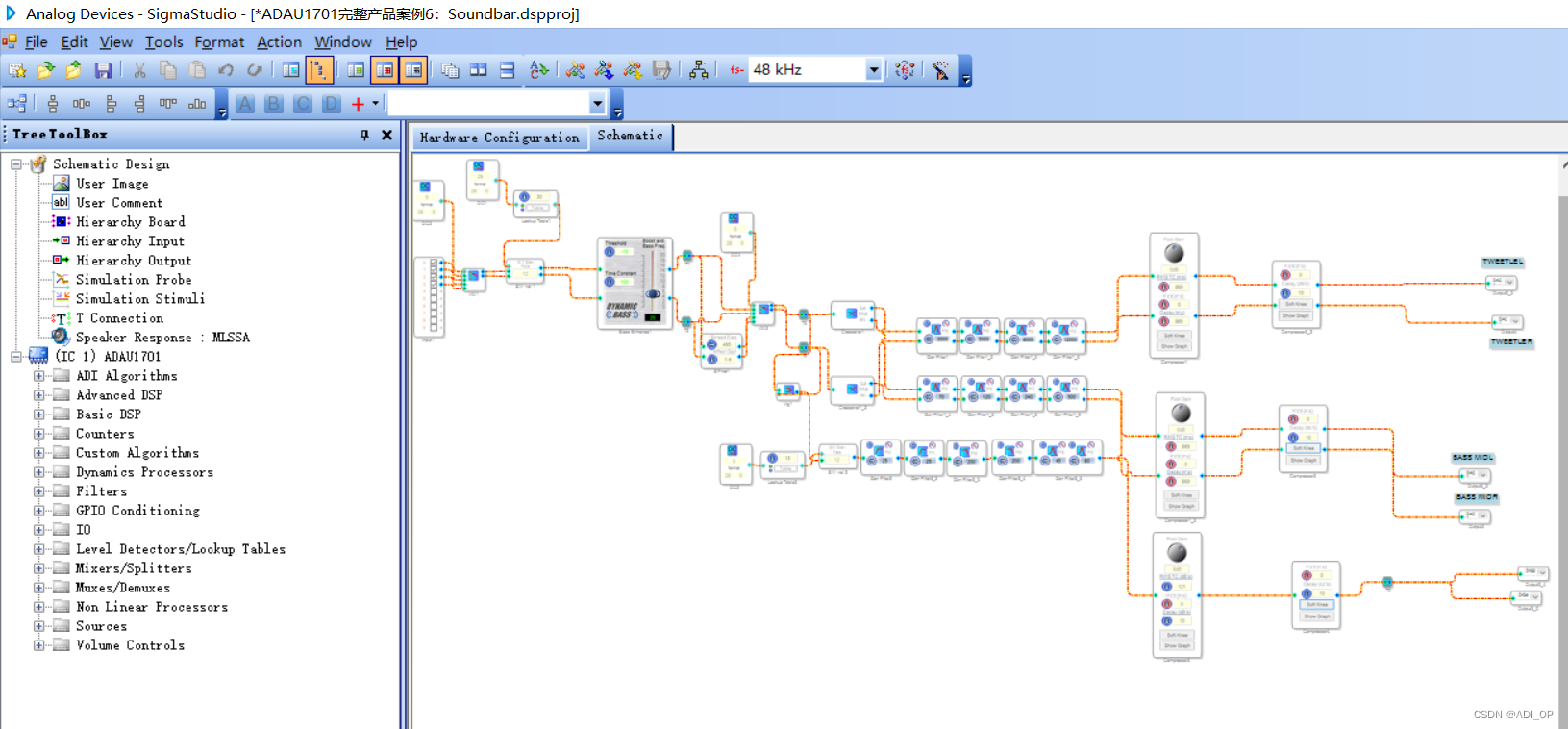Image resolution: width=1568 pixels, height=729 pixels.
Task: Click the Export System Files icon
Action: click(661, 70)
